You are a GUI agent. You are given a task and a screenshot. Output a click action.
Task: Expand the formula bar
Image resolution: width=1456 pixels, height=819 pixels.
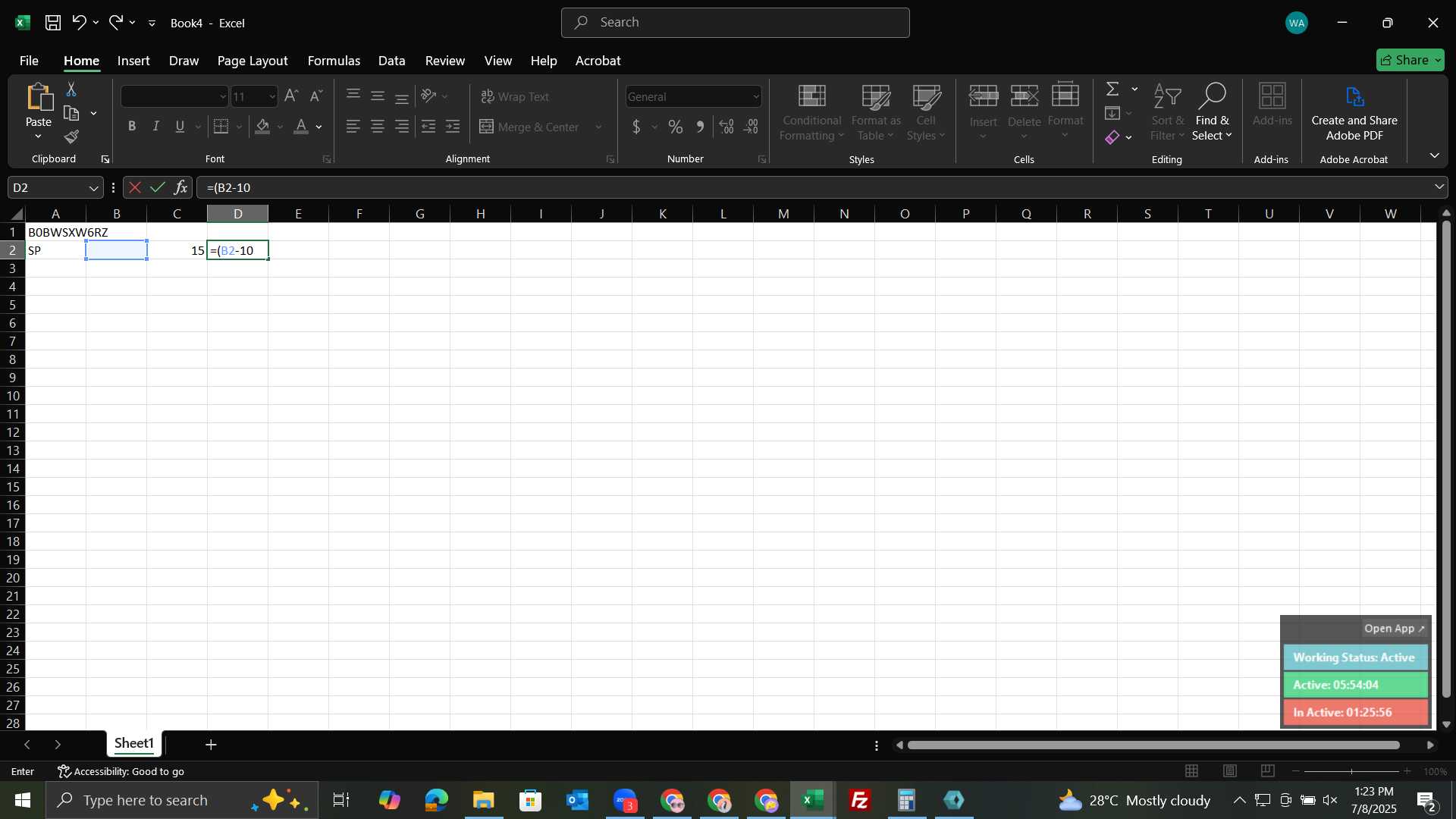(x=1439, y=187)
